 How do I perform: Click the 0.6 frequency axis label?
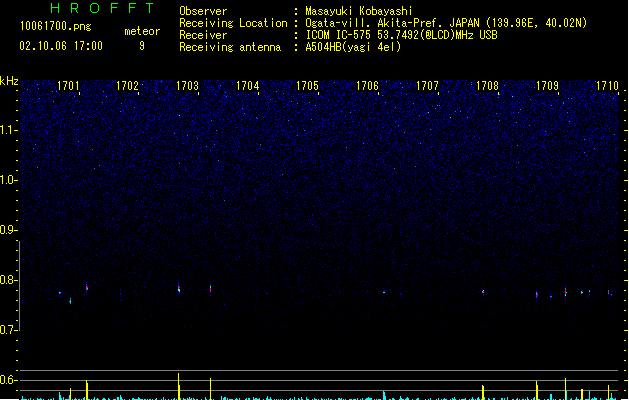coord(8,380)
